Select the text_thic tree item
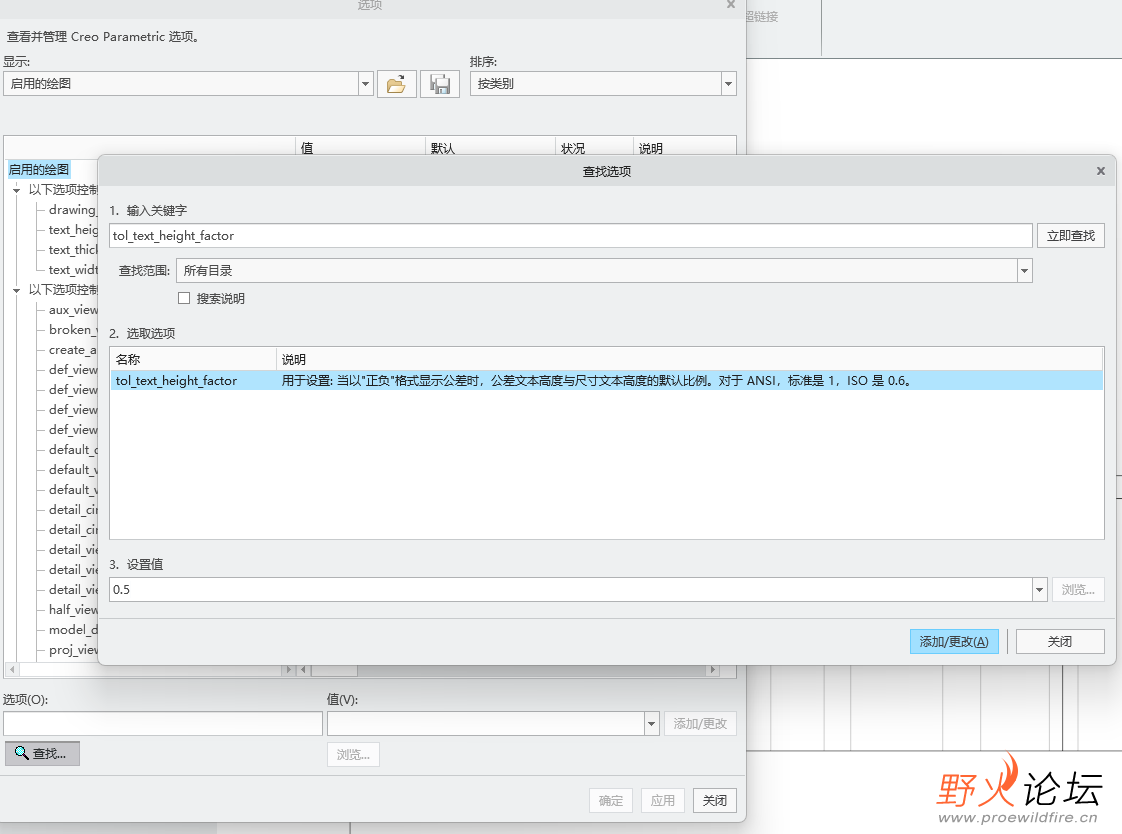 pyautogui.click(x=72, y=250)
